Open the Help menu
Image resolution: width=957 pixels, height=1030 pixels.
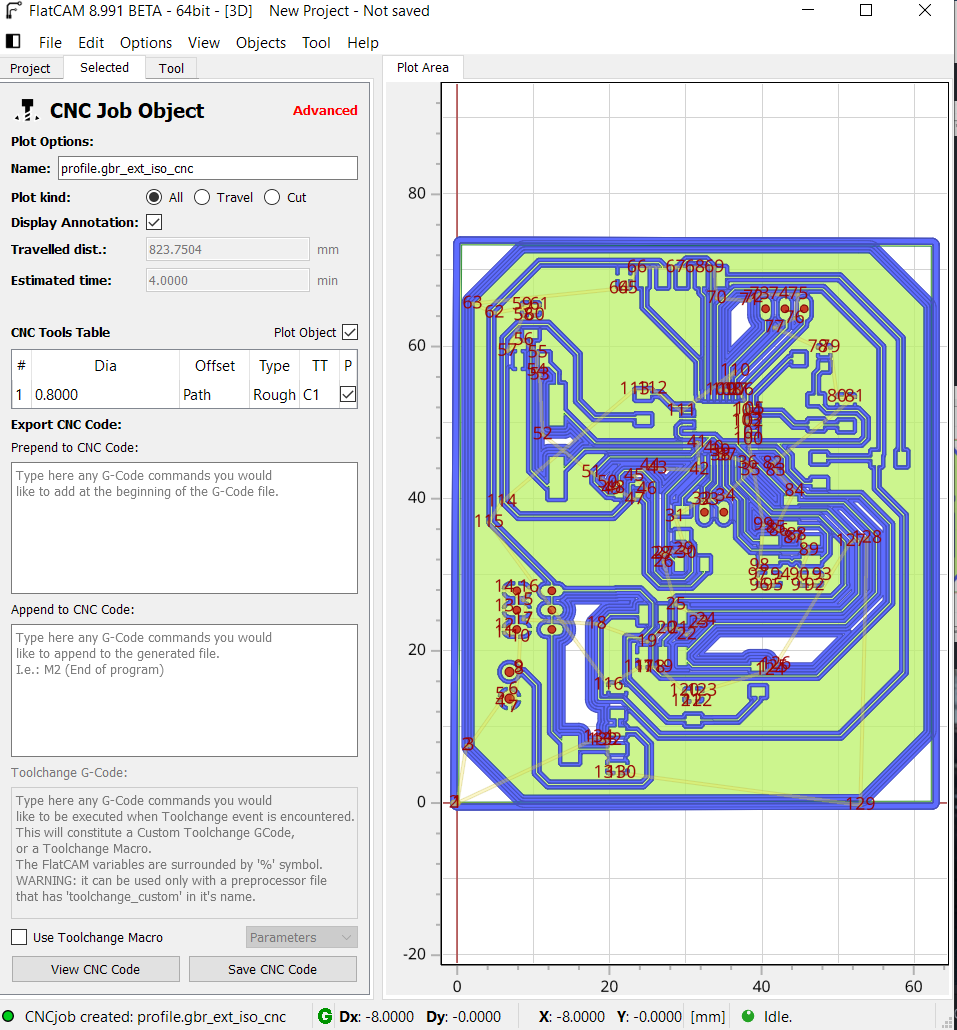click(363, 43)
